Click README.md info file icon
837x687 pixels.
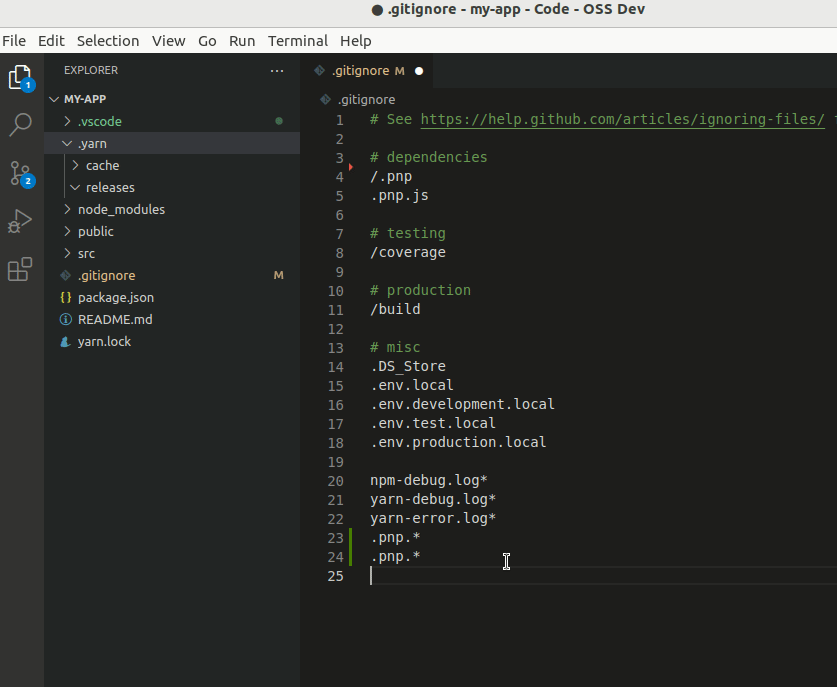click(x=66, y=319)
